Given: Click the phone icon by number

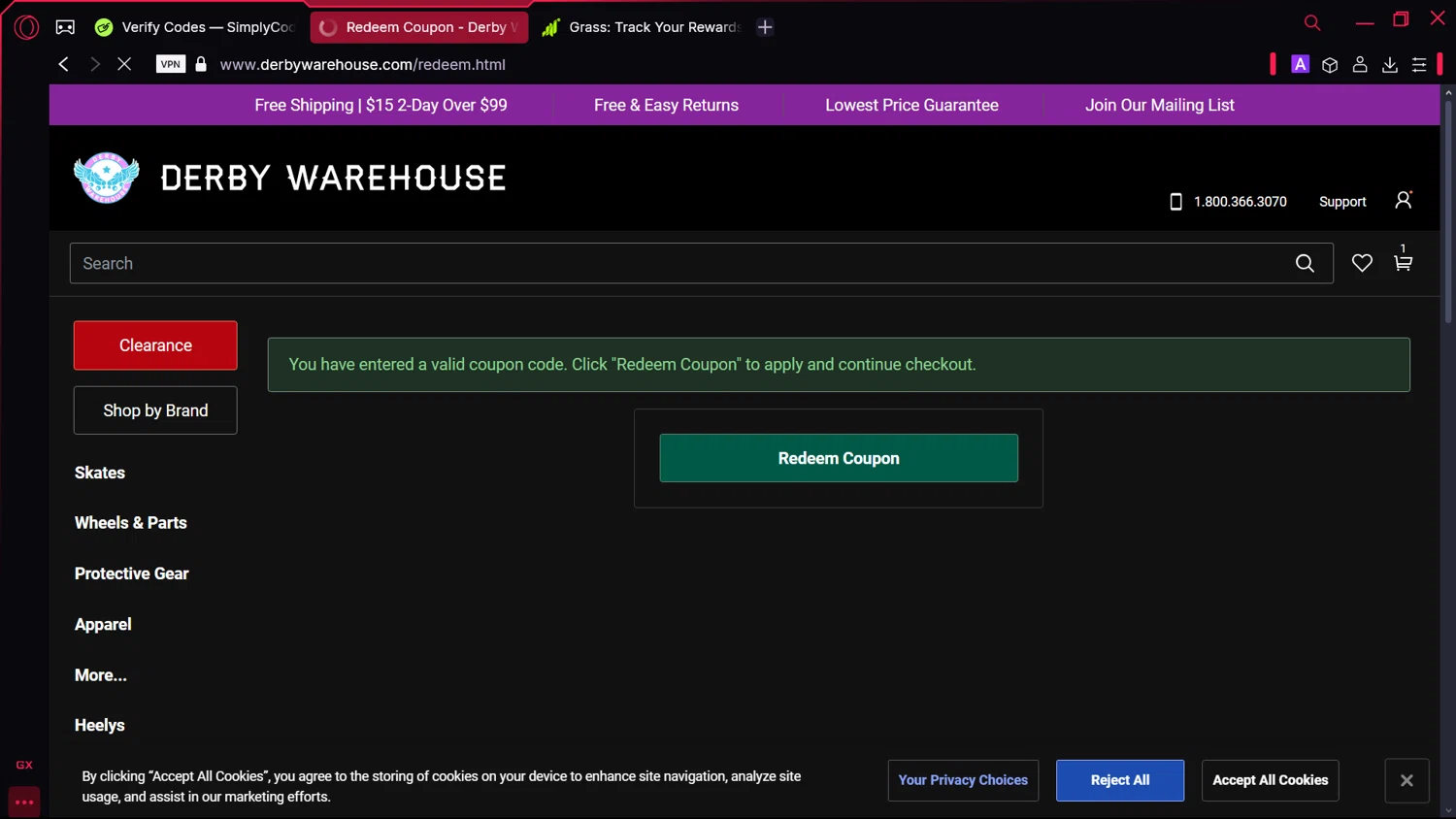Looking at the screenshot, I should 1175,202.
